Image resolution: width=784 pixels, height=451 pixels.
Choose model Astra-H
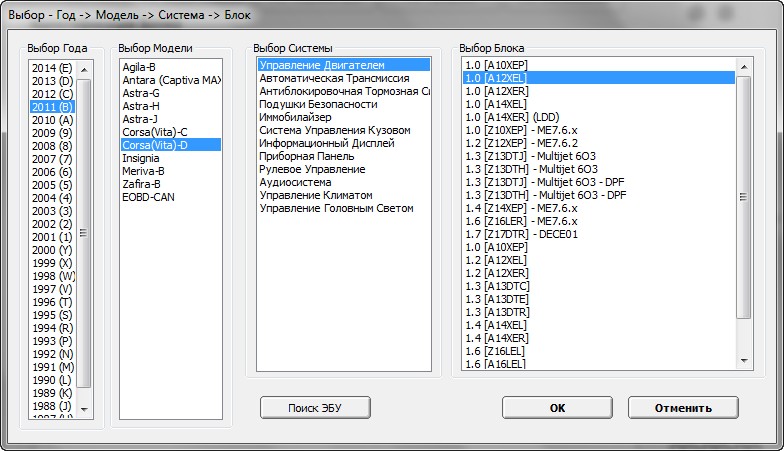[170, 106]
